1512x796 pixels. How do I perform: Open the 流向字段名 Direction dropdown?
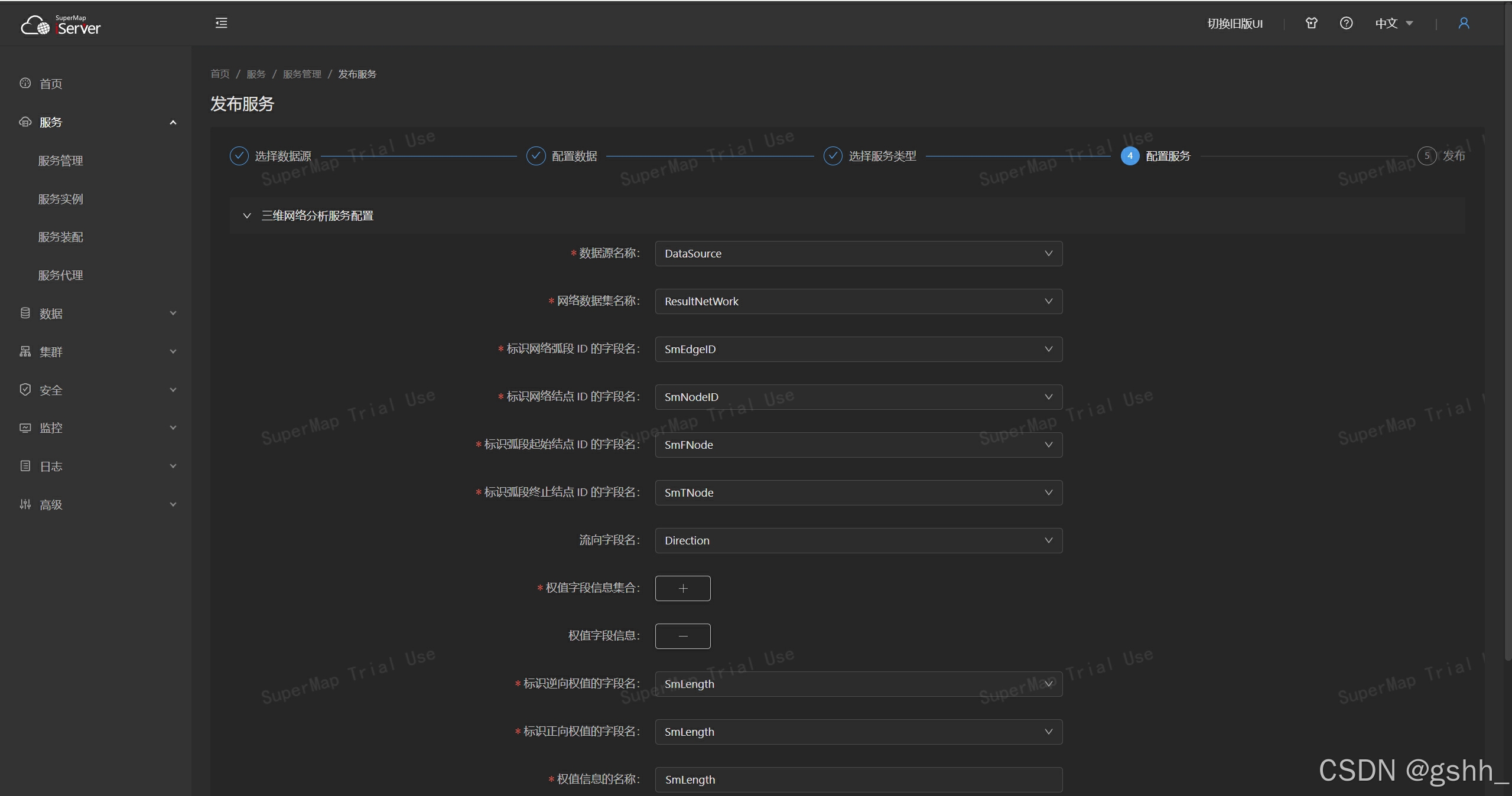point(858,540)
